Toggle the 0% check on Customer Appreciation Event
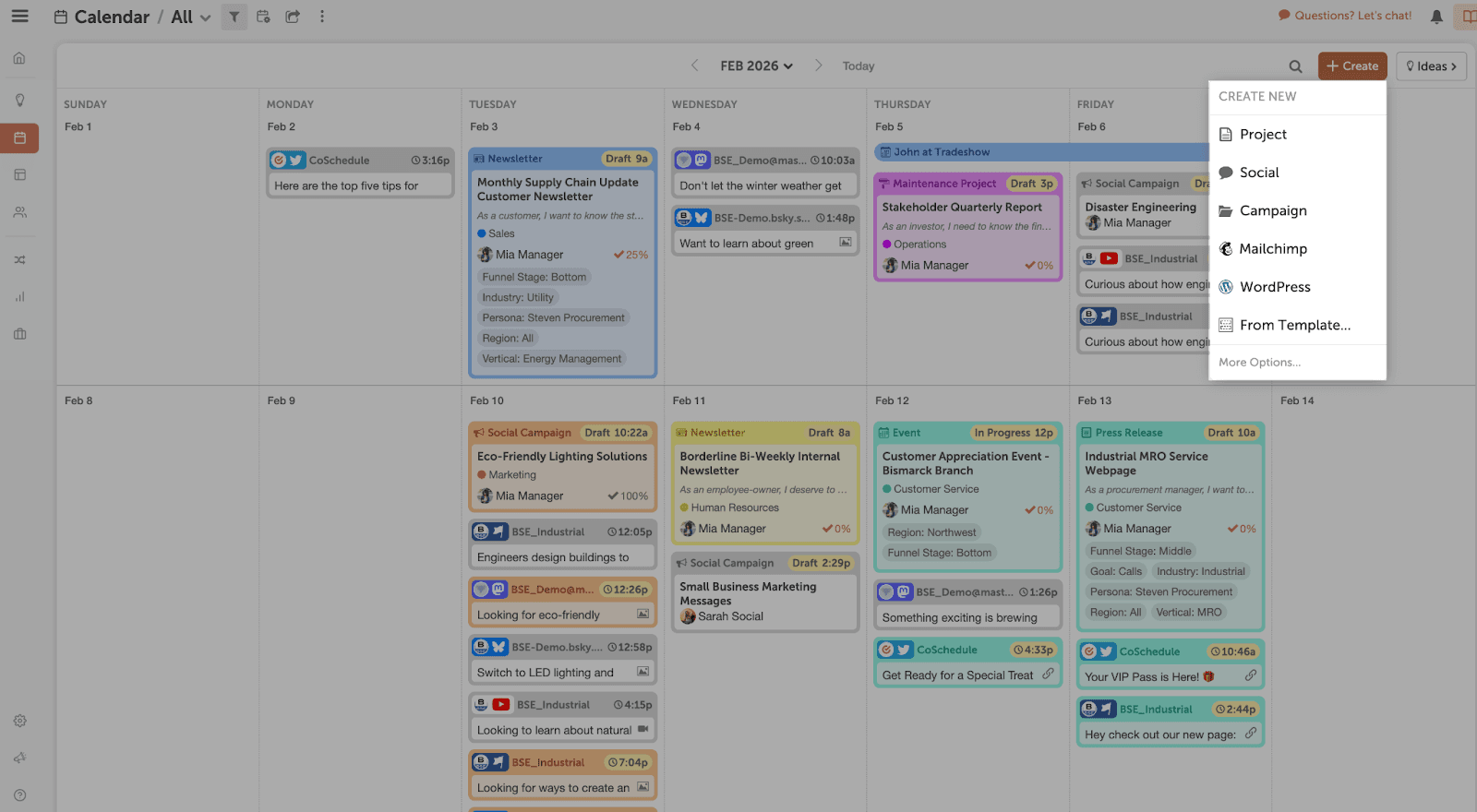This screenshot has width=1477, height=812. (1039, 510)
